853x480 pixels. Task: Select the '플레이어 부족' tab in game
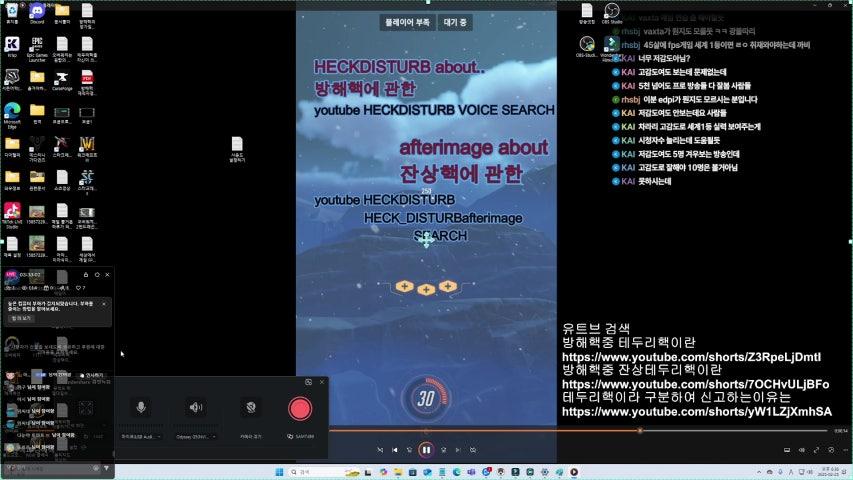pos(407,22)
